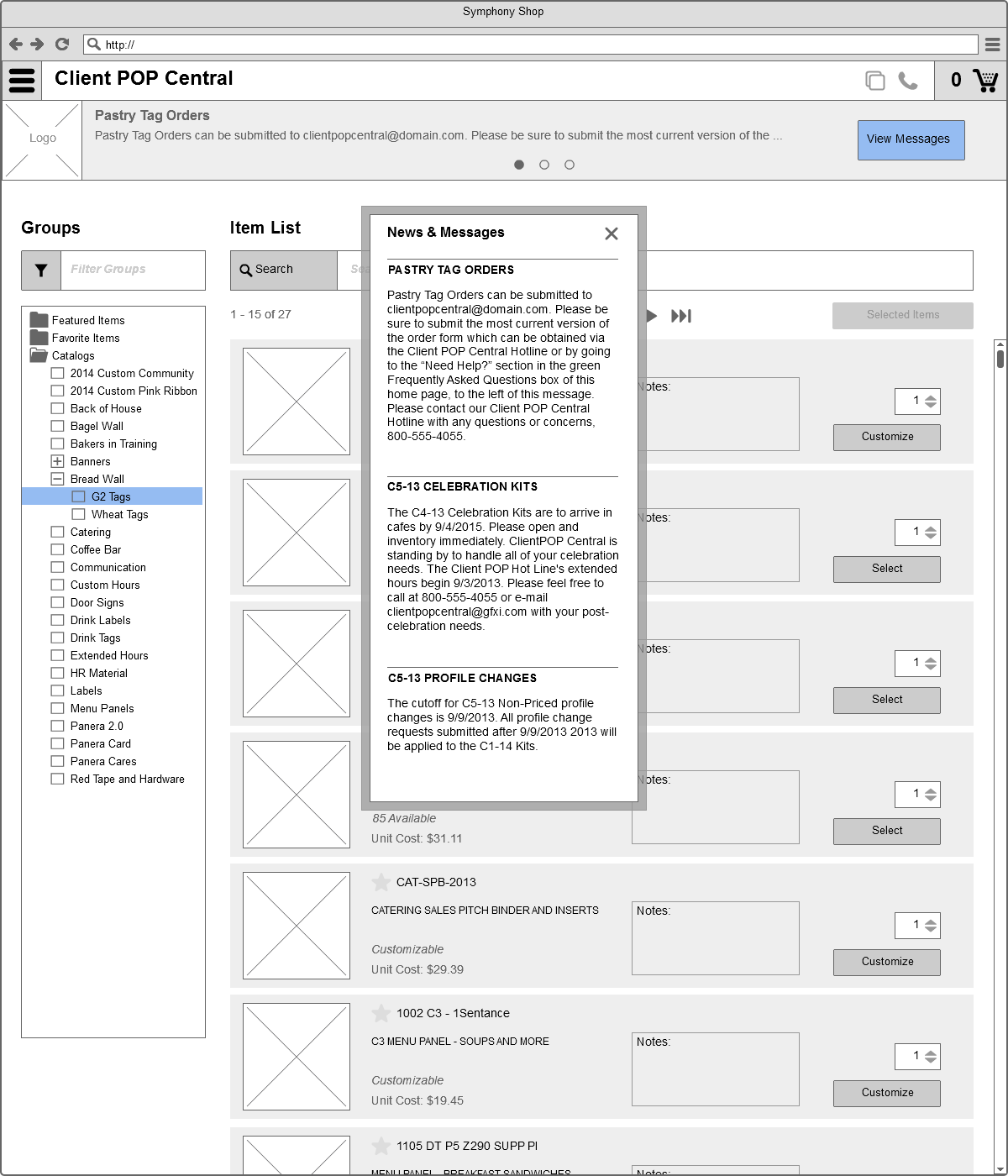The image size is (1008, 1176).
Task: Open the hamburger menu beside Client POP Central
Action: [x=22, y=81]
